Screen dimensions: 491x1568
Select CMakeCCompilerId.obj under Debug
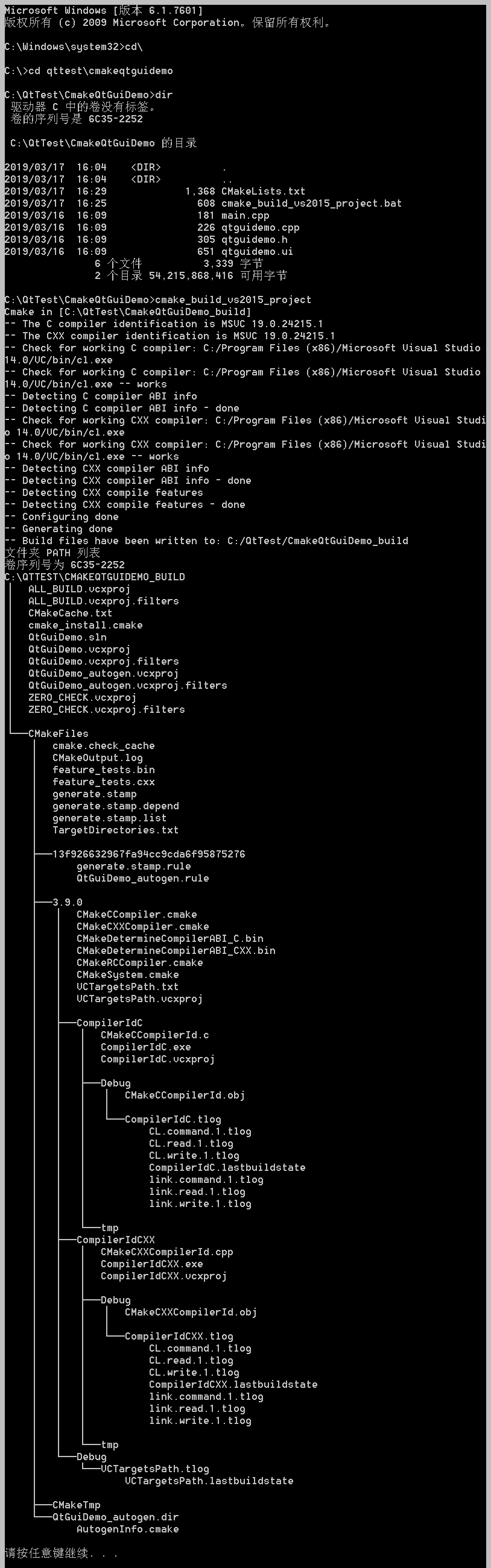[185, 1095]
